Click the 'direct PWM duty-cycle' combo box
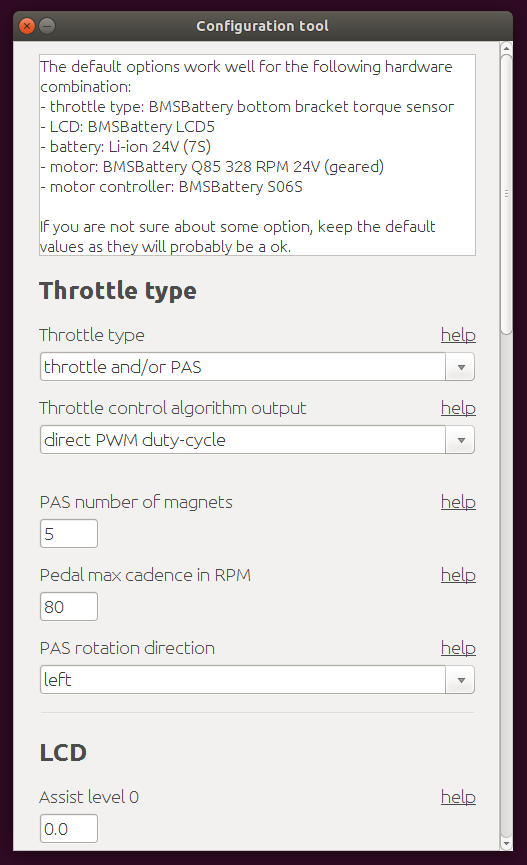This screenshot has height=865, width=527. point(257,440)
